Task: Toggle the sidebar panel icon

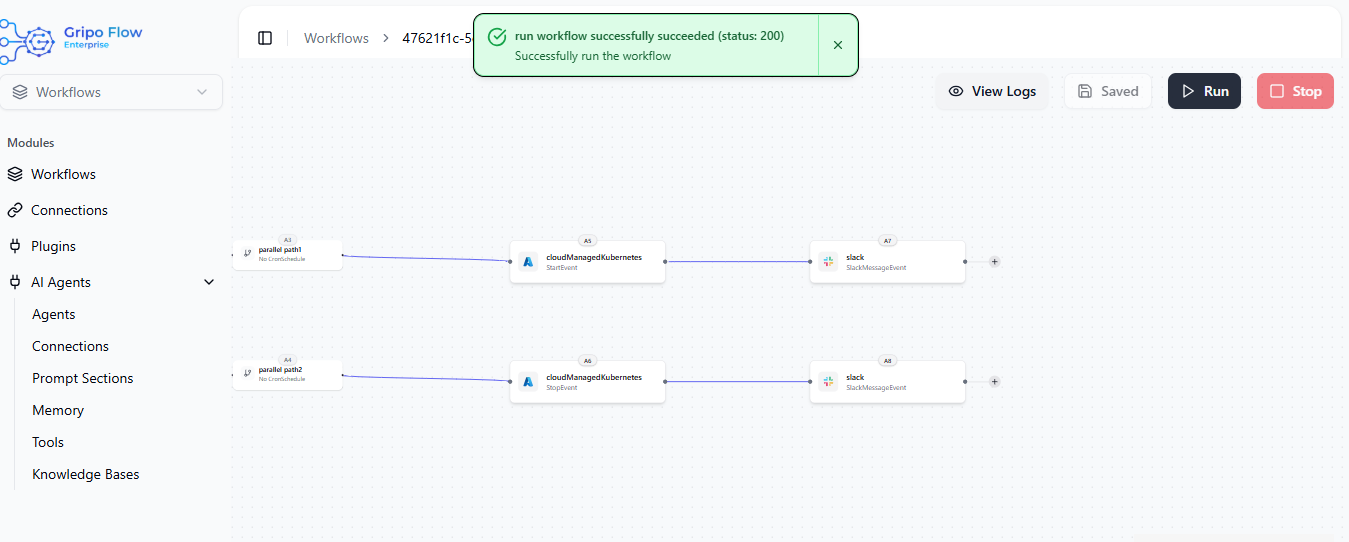Action: click(x=265, y=38)
